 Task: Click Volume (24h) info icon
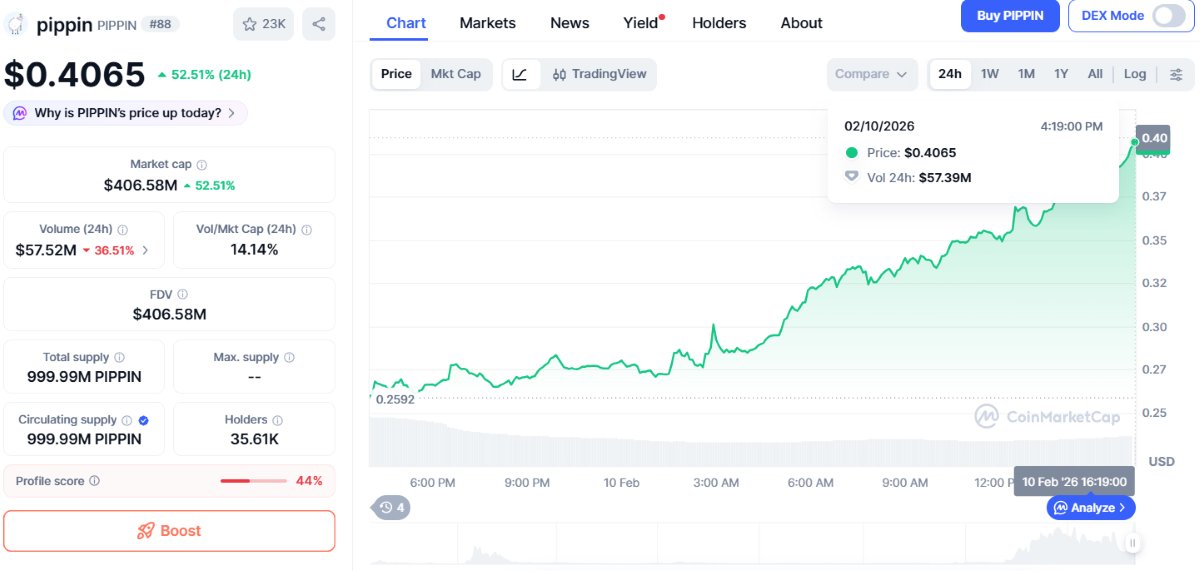(122, 230)
